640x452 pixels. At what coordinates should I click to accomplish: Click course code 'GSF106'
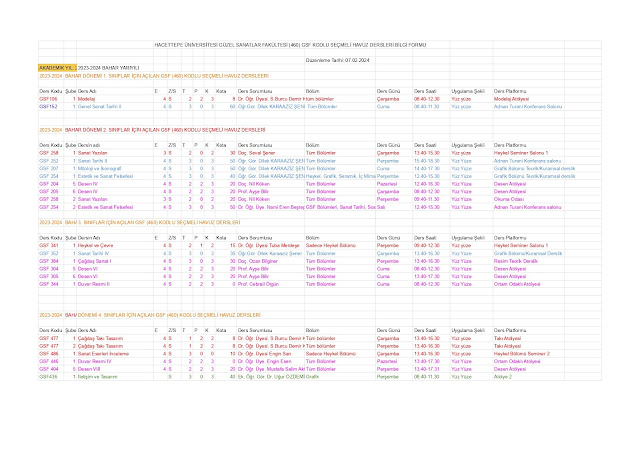(x=48, y=99)
